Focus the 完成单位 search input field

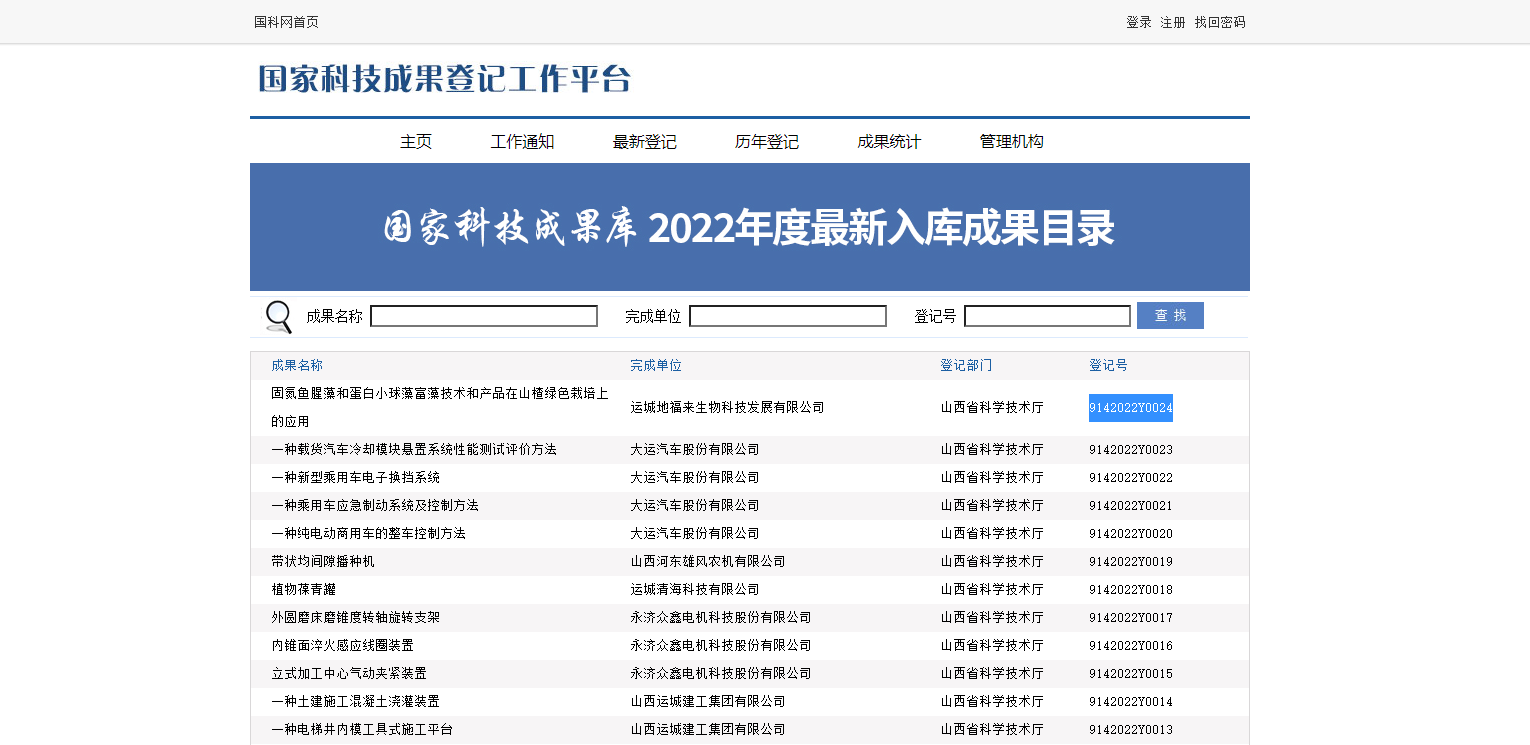tap(788, 316)
